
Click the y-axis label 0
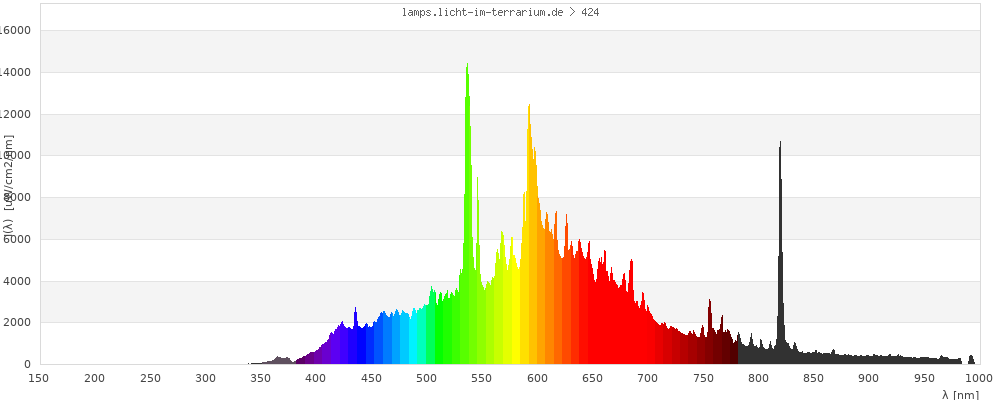click(x=27, y=365)
